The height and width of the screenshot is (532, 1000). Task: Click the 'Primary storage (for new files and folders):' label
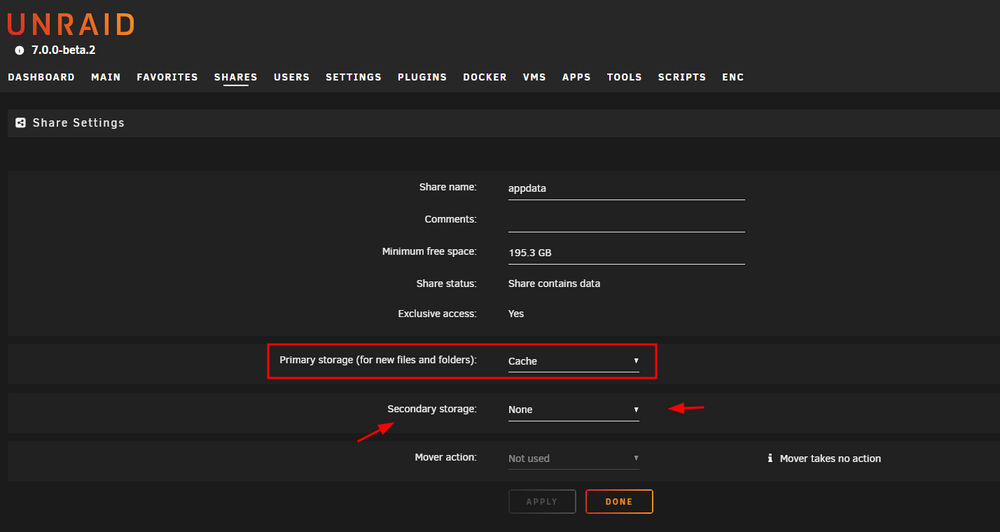pos(378,360)
